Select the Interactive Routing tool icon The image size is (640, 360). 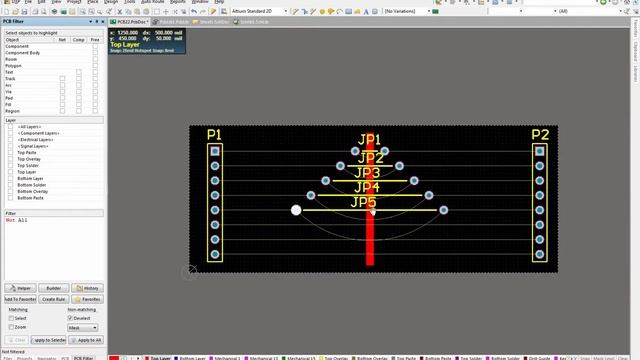tap(296, 12)
